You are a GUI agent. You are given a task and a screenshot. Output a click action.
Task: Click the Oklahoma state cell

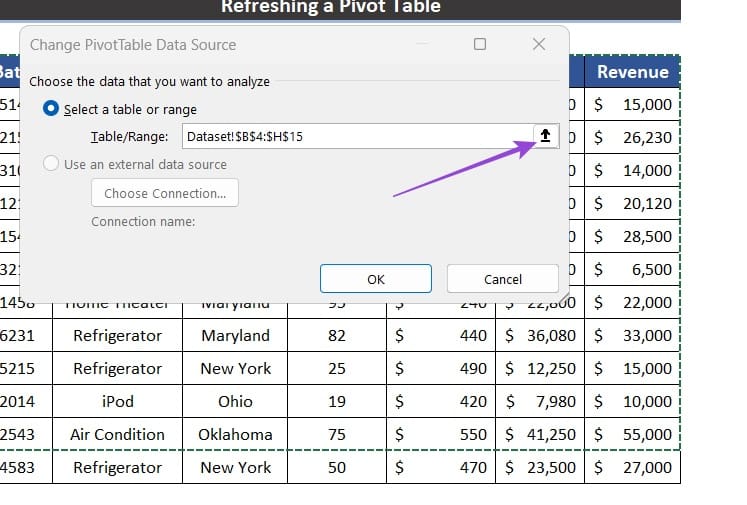(x=235, y=434)
